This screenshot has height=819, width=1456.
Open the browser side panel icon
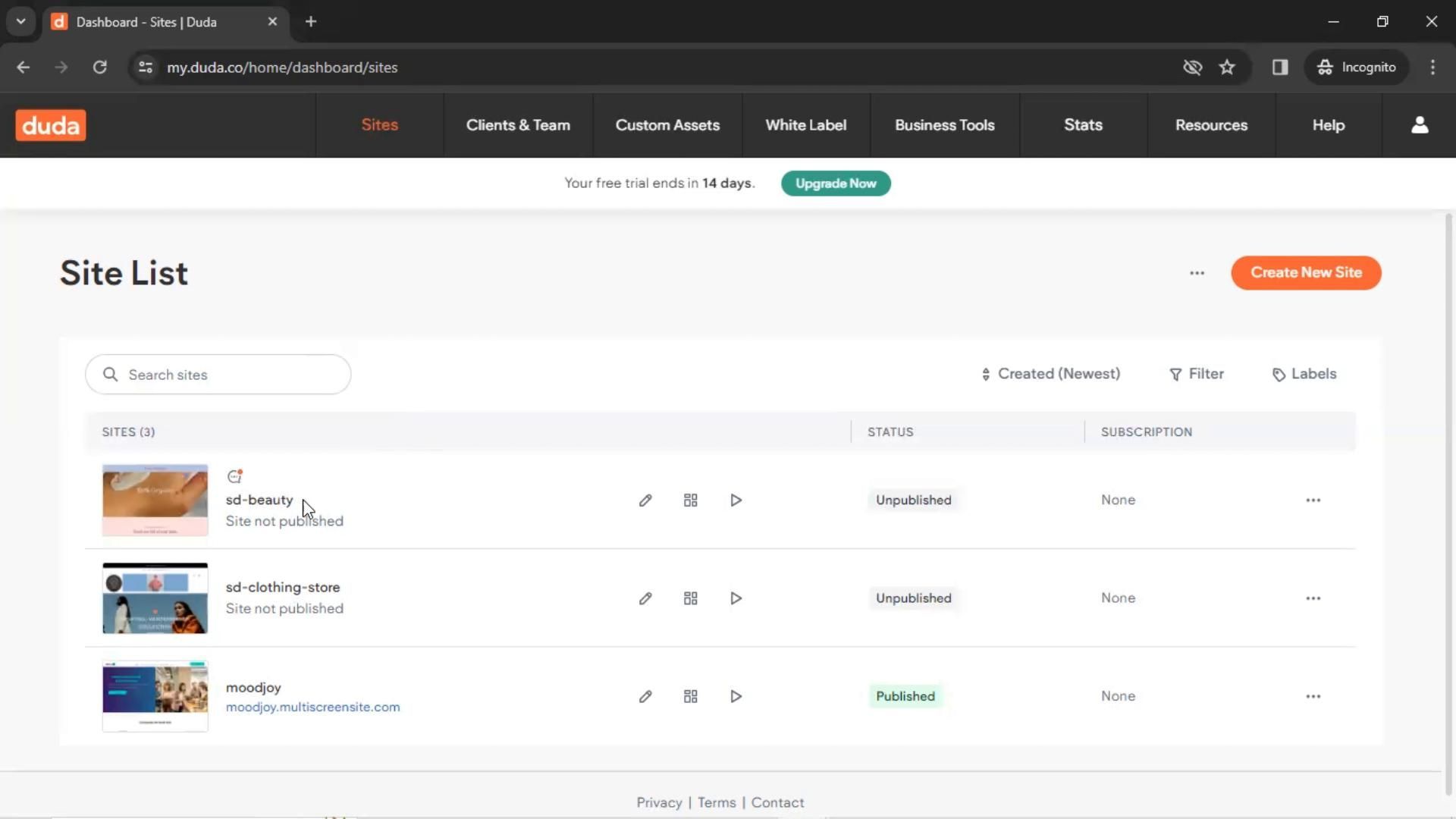pyautogui.click(x=1280, y=67)
